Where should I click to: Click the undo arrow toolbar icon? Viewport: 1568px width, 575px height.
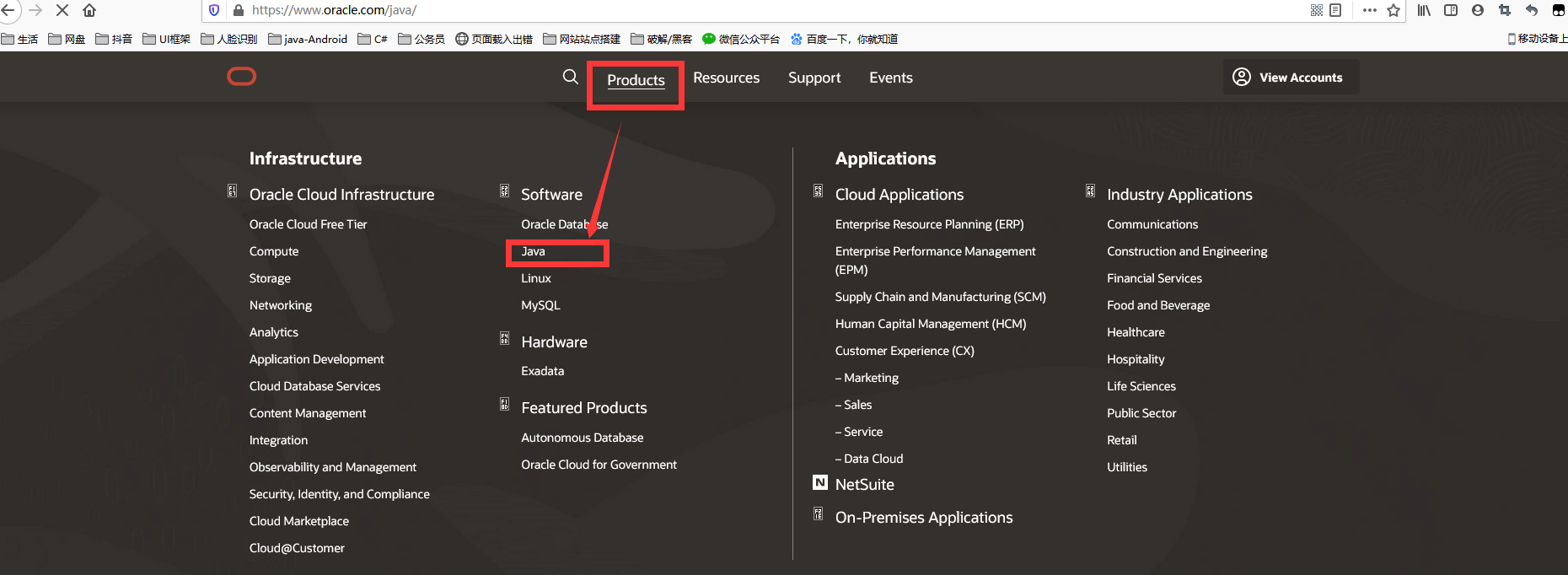1532,10
